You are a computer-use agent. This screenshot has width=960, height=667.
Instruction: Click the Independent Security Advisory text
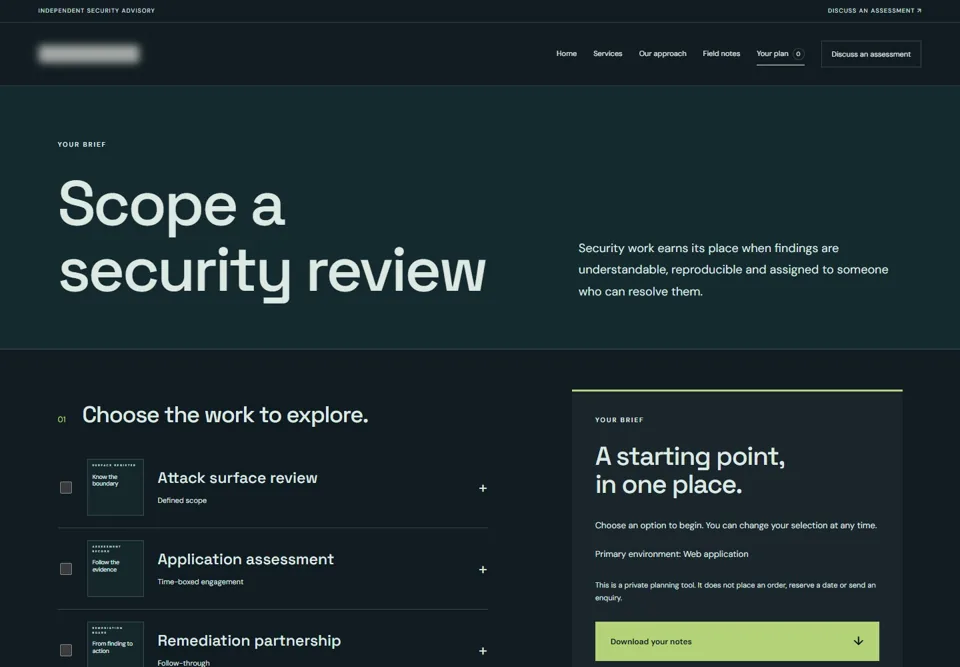[x=96, y=10]
